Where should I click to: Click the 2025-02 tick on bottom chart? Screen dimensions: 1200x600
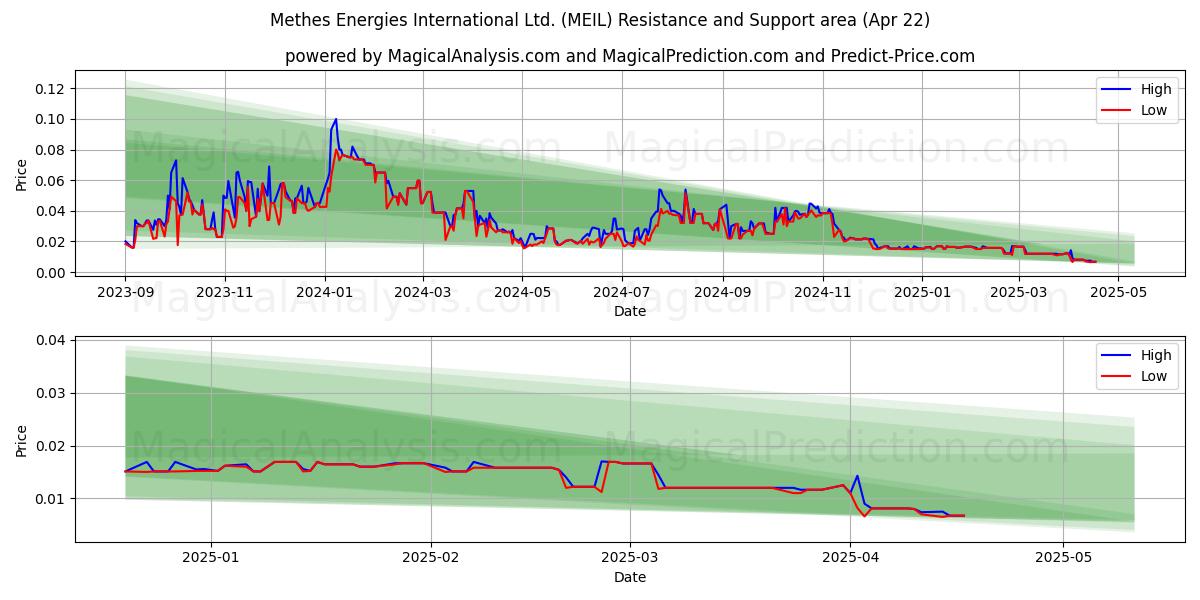click(x=431, y=558)
